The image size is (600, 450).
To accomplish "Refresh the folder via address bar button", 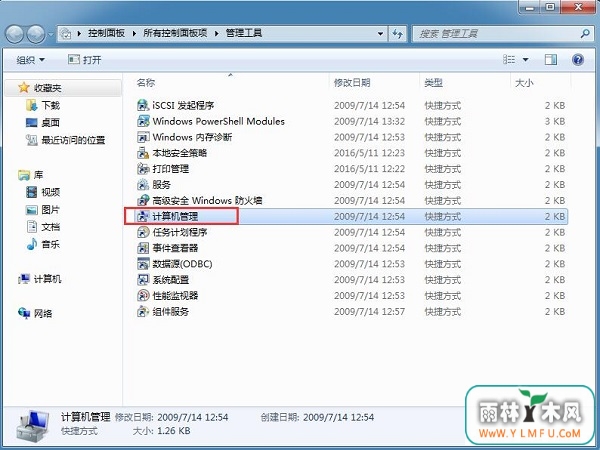I will click(x=398, y=34).
